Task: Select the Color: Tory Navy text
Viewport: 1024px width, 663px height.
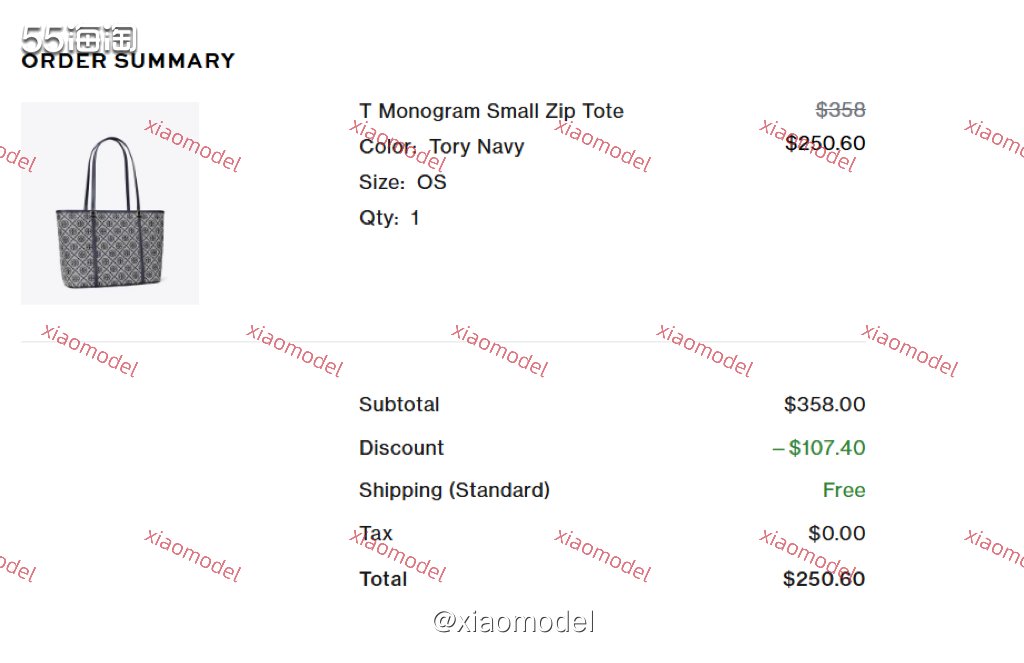Action: click(x=441, y=146)
